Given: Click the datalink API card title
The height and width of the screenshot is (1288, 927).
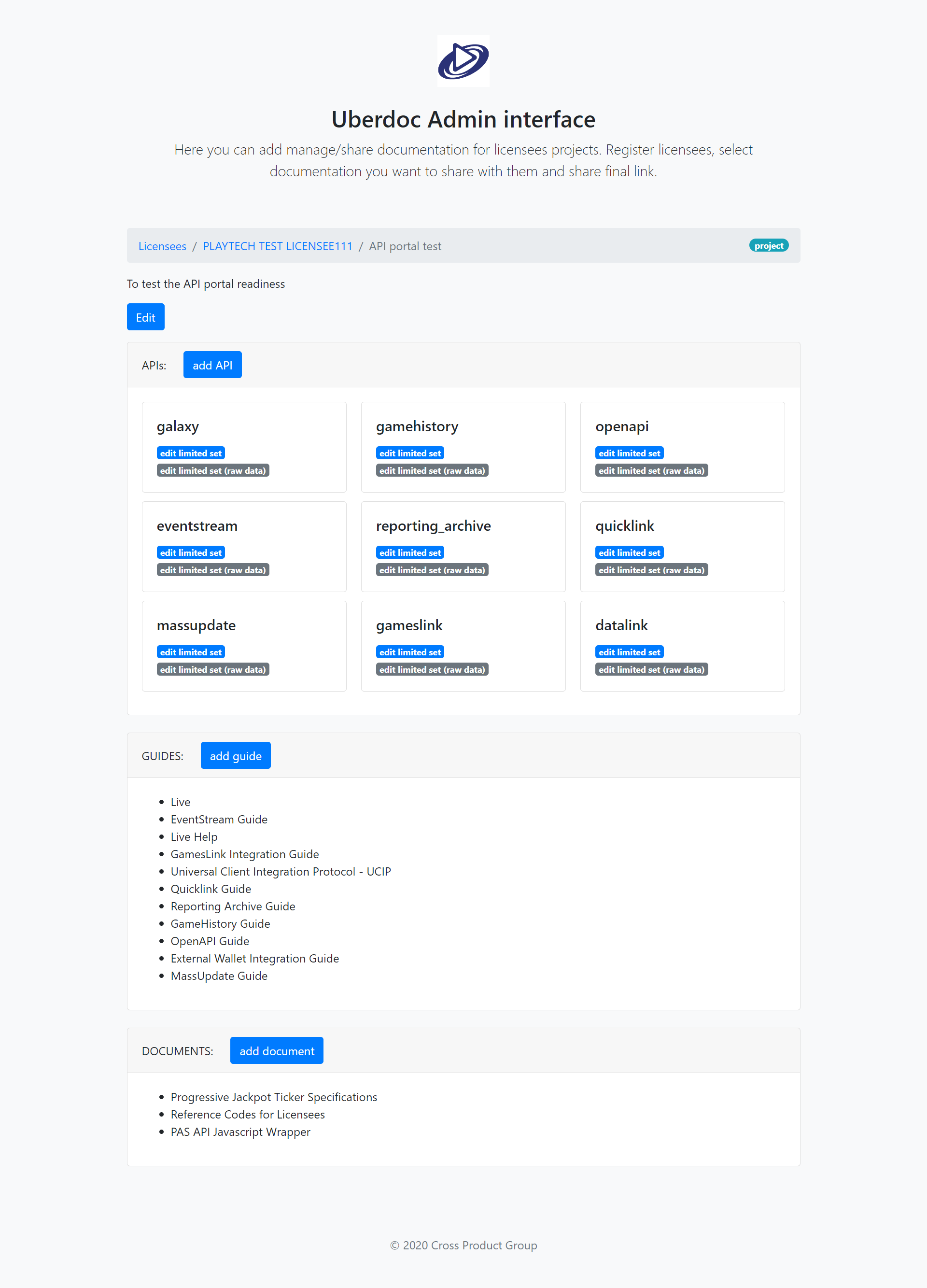Looking at the screenshot, I should 621,625.
